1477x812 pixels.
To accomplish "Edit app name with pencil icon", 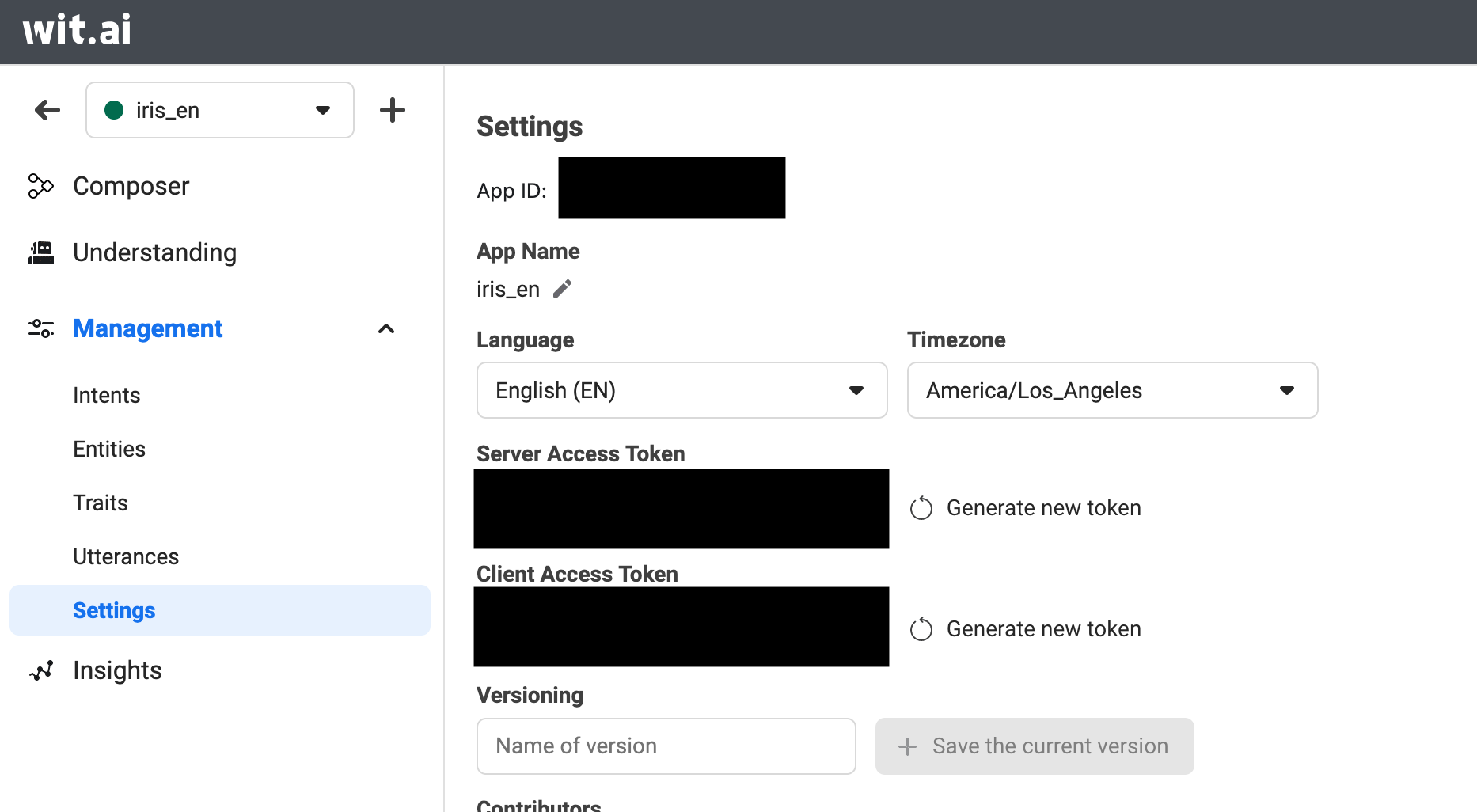I will 562,289.
